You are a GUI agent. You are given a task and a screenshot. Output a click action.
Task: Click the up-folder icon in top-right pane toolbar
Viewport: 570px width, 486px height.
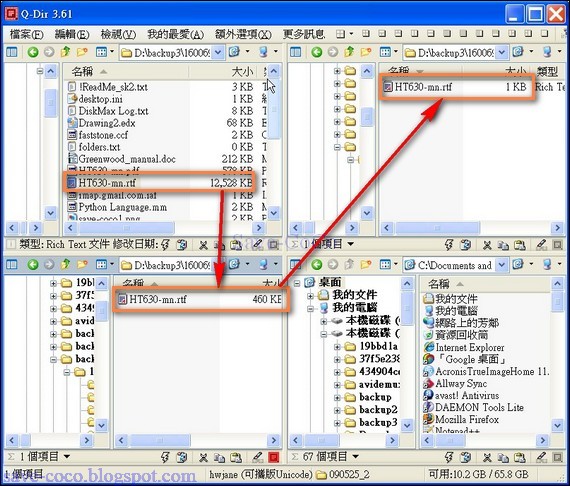[349, 52]
